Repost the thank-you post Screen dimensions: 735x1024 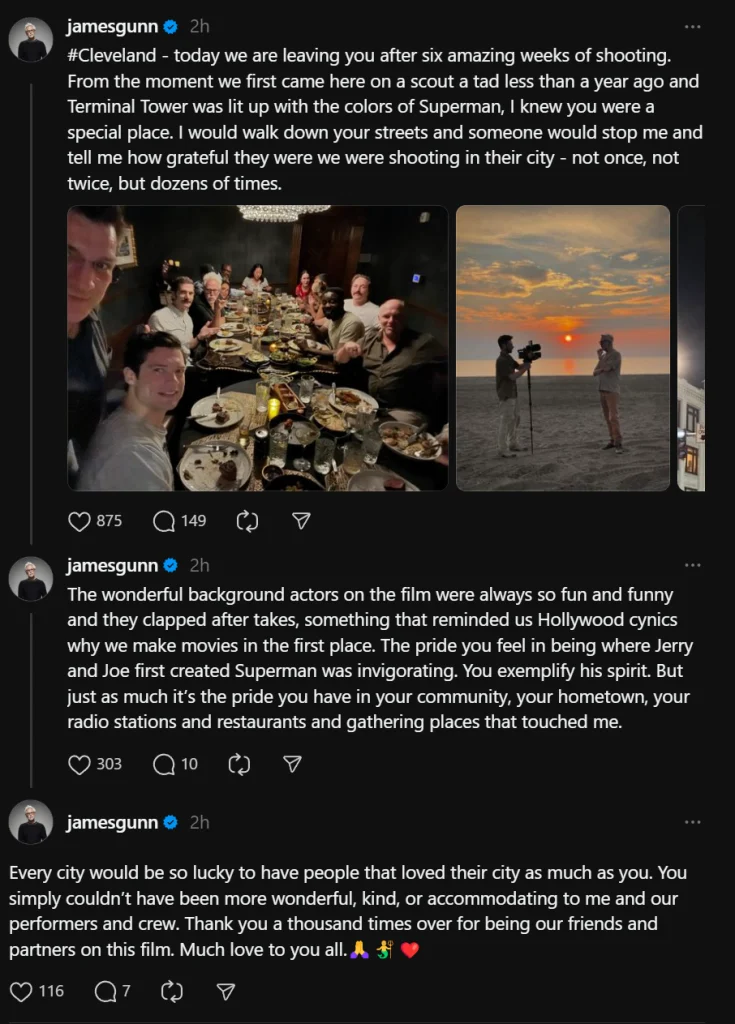[x=172, y=991]
